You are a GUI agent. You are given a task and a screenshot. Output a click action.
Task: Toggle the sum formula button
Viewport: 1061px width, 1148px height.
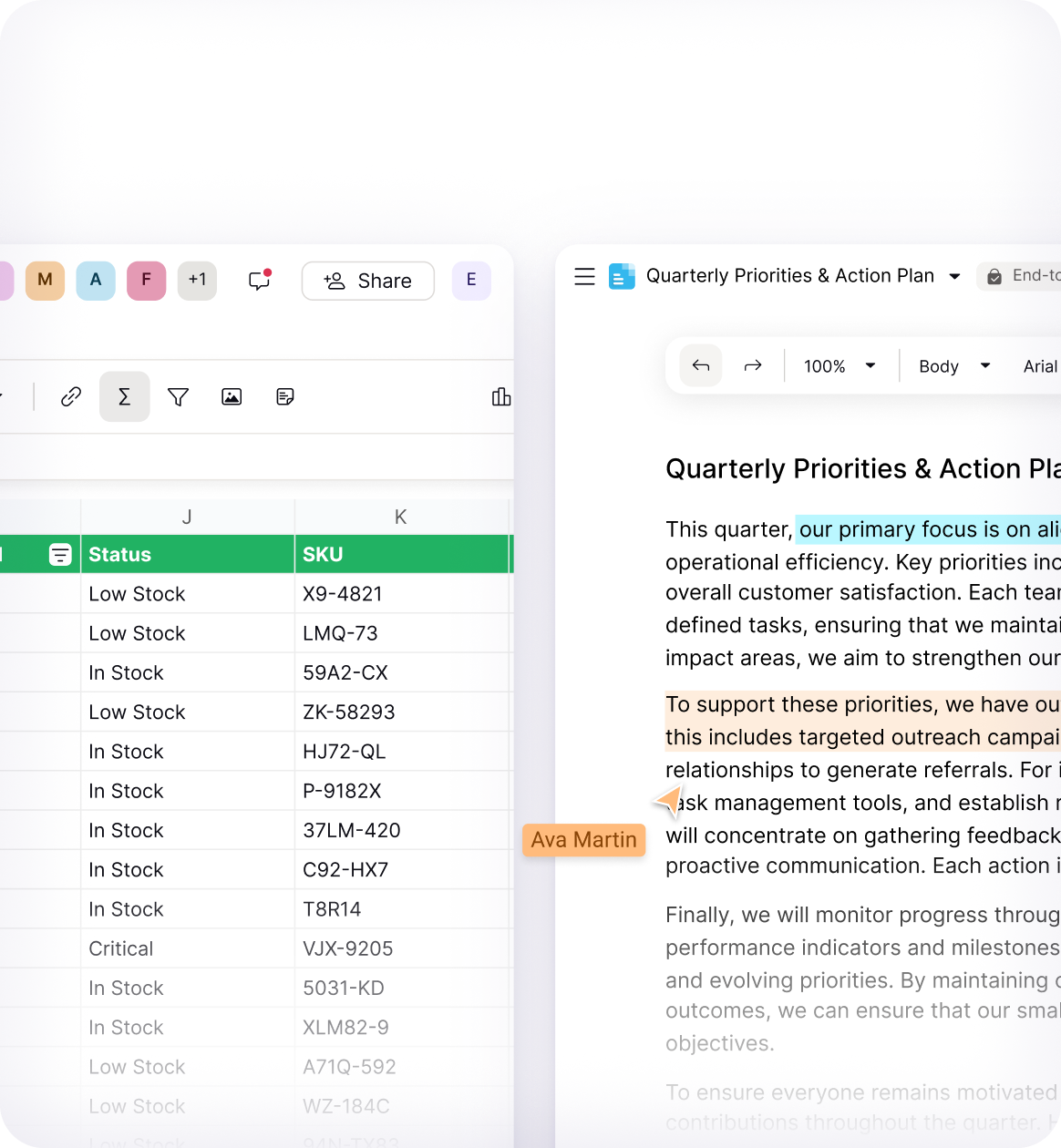(x=125, y=397)
